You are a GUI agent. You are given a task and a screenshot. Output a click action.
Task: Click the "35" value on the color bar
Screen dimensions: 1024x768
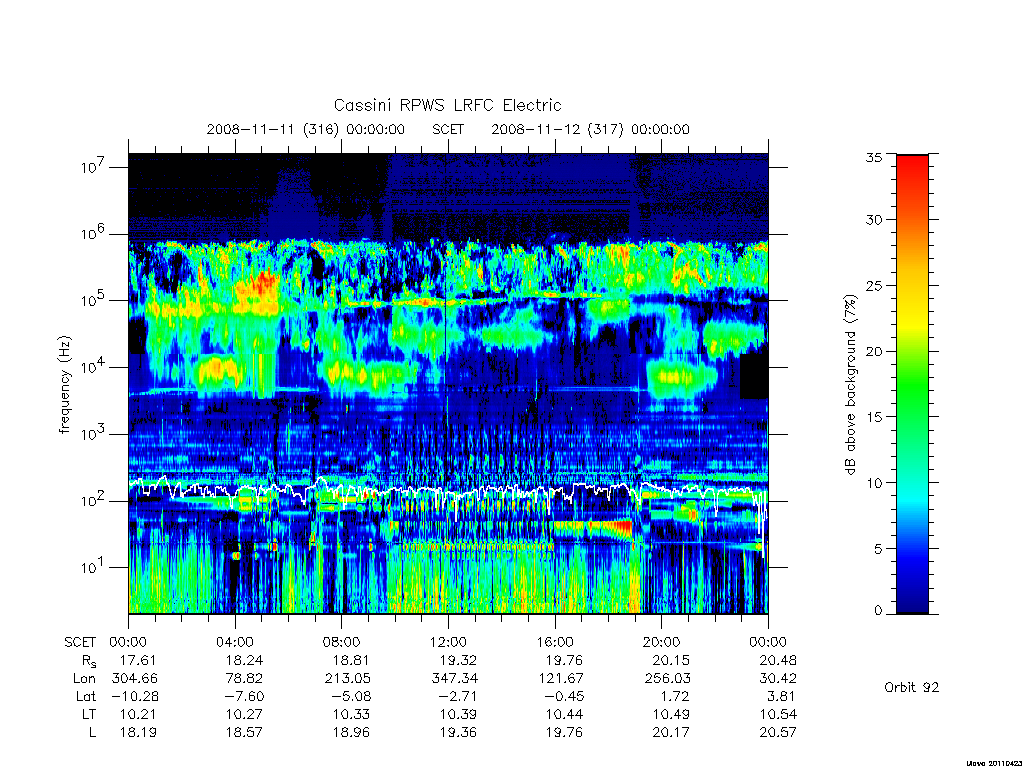click(x=873, y=157)
